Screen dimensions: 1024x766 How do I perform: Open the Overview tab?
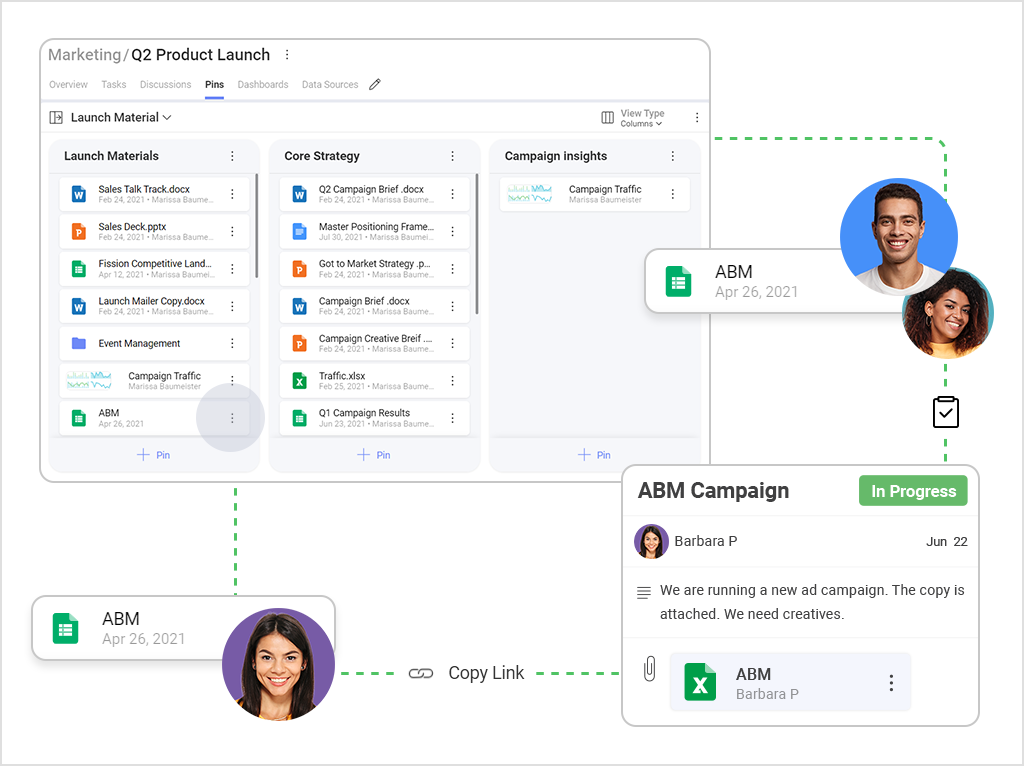68,85
